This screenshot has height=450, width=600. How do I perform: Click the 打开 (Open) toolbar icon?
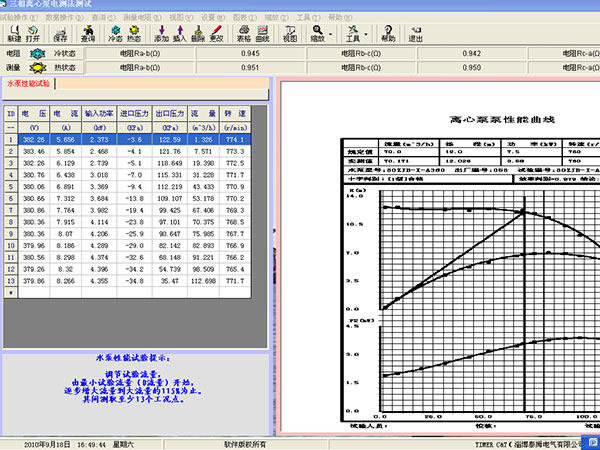pos(34,33)
